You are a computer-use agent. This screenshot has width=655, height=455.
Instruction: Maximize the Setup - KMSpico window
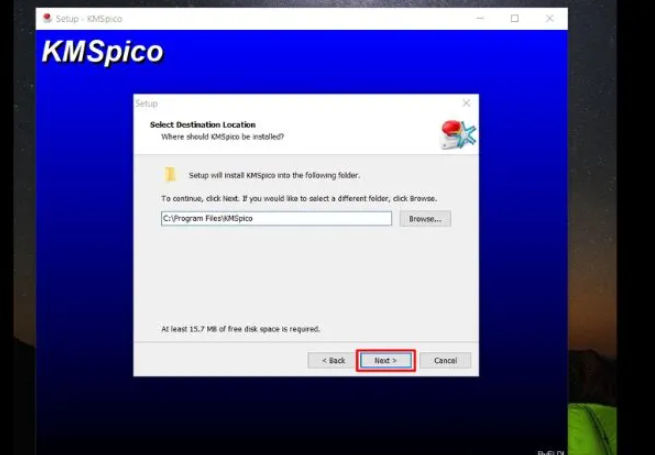tap(514, 18)
